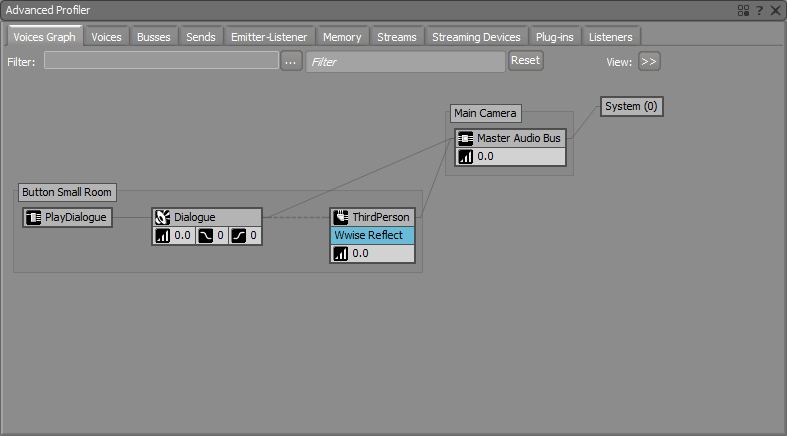This screenshot has height=436, width=787.
Task: Click the Reset button
Action: (x=526, y=61)
